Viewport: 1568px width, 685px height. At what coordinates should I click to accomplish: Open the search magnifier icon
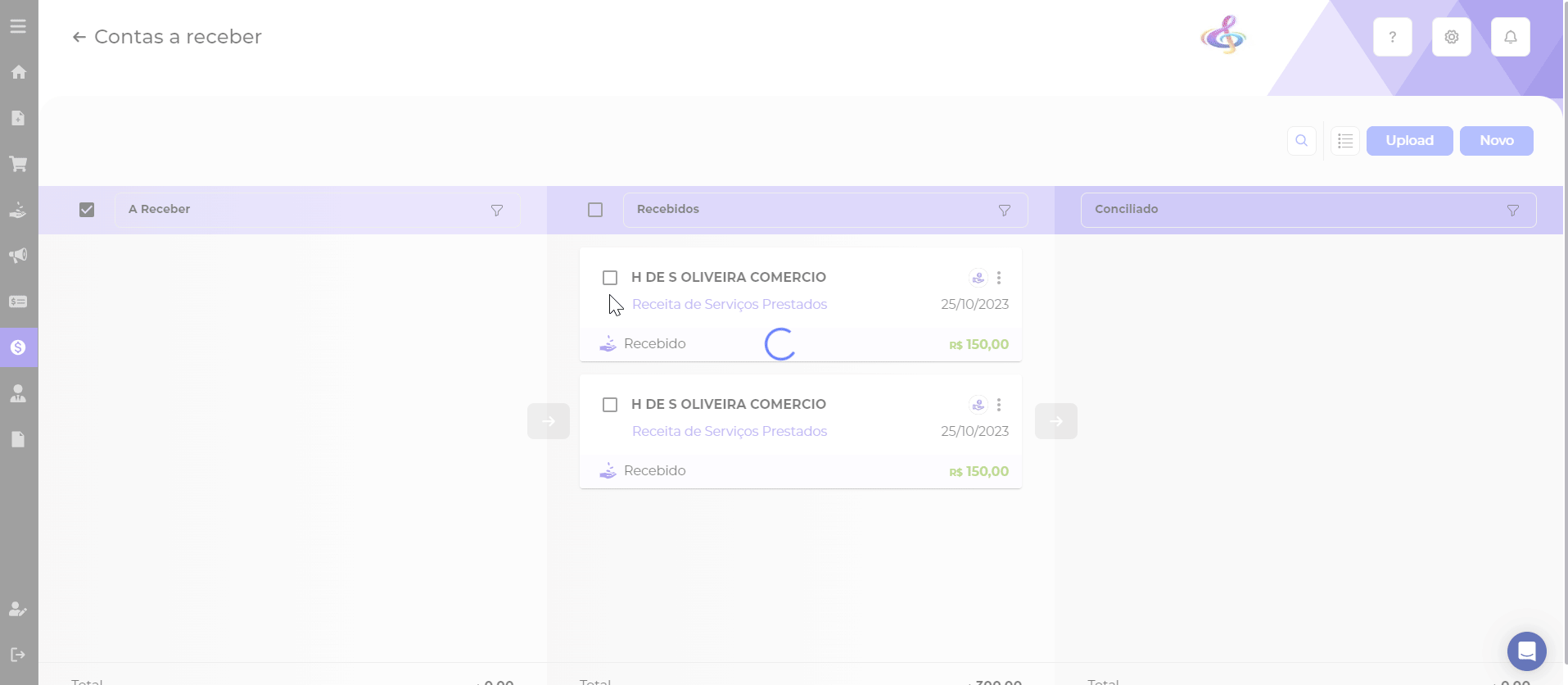click(x=1301, y=141)
